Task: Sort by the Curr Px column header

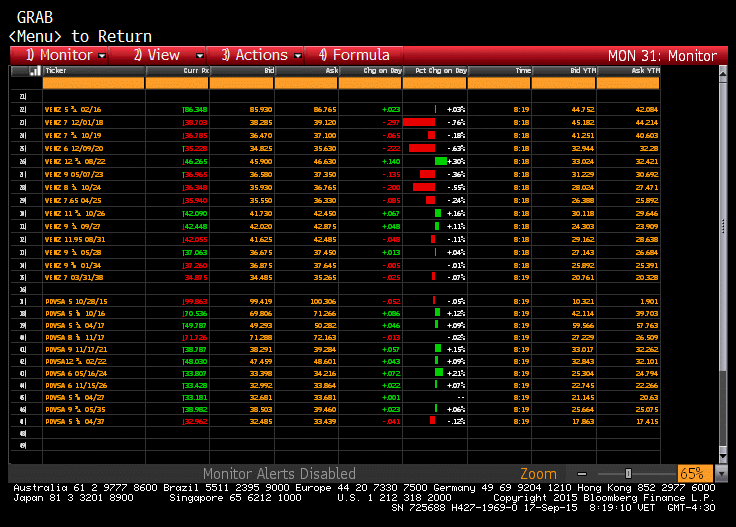Action: coord(177,71)
